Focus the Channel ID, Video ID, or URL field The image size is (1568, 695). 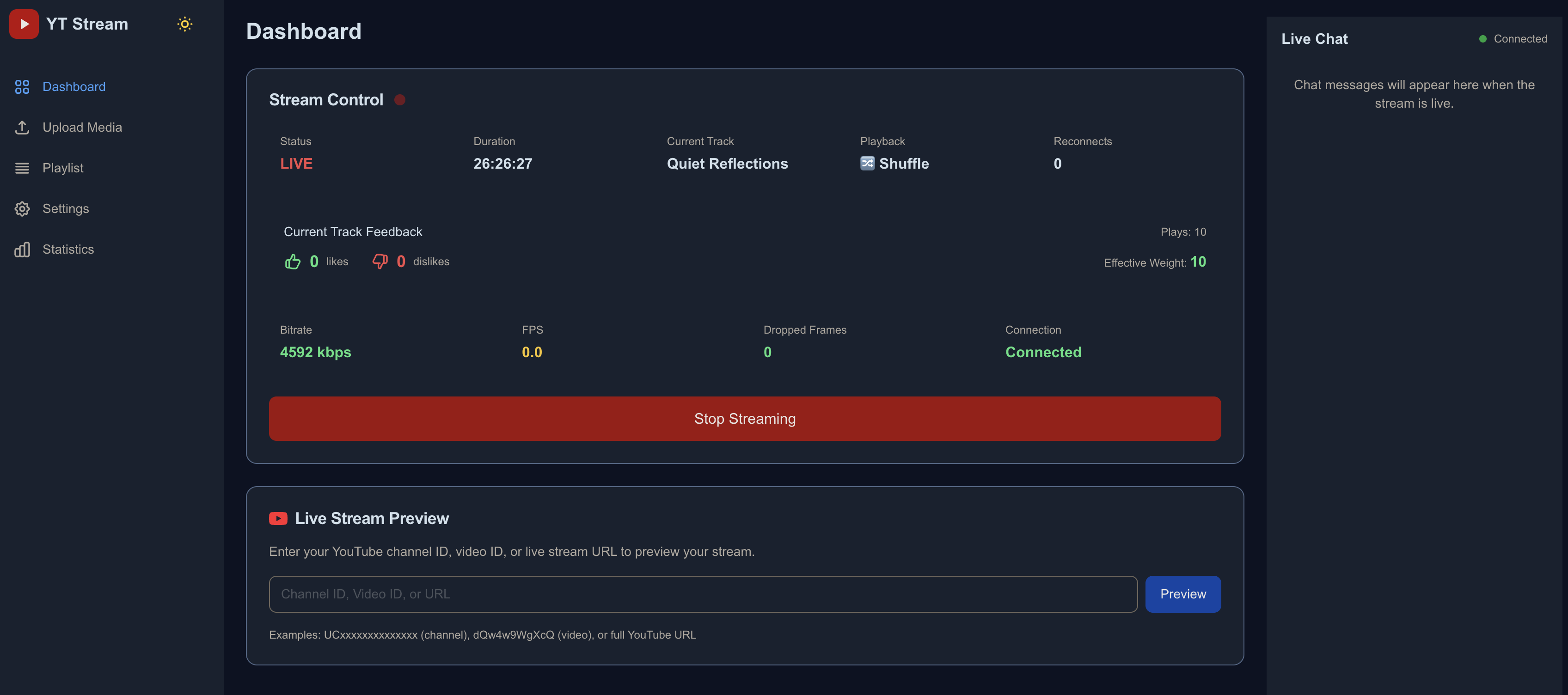703,594
